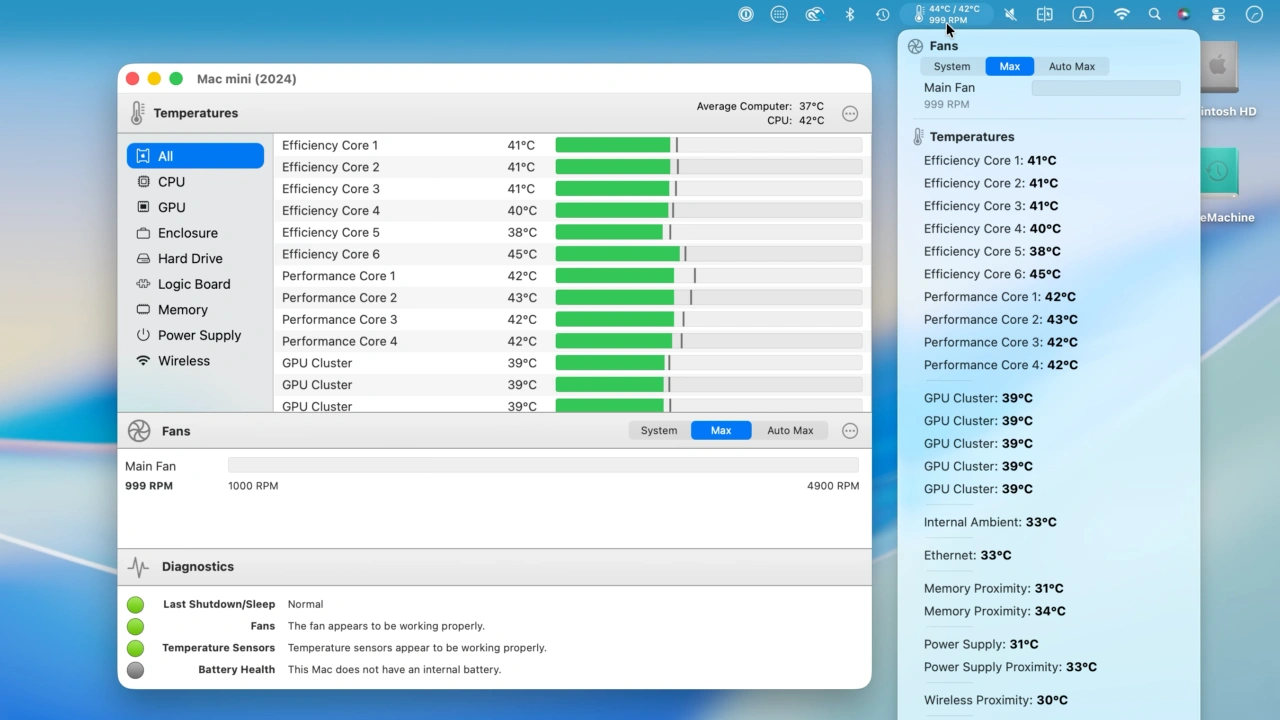Click the Fans section fan icon
Viewport: 1280px width, 720px height.
click(x=139, y=431)
